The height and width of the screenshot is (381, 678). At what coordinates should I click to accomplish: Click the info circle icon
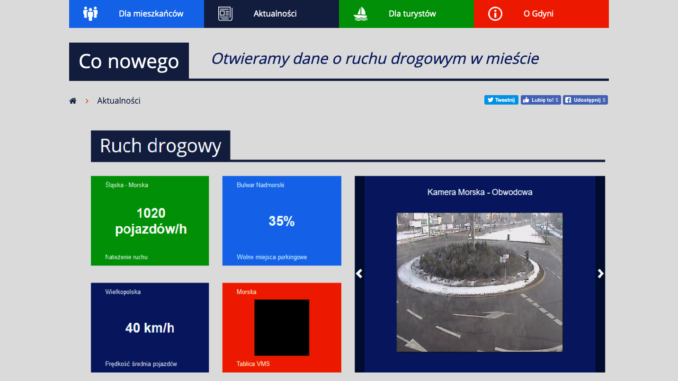point(495,14)
